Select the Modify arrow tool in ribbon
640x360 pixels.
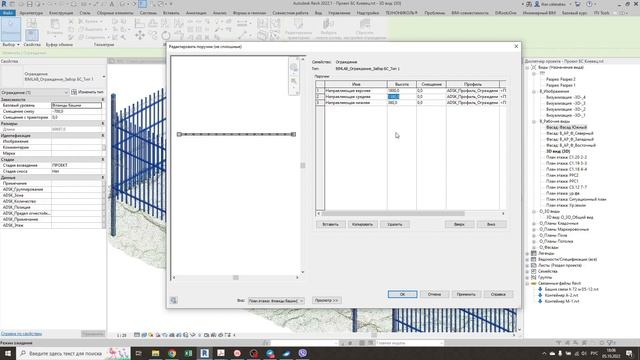coord(11,29)
